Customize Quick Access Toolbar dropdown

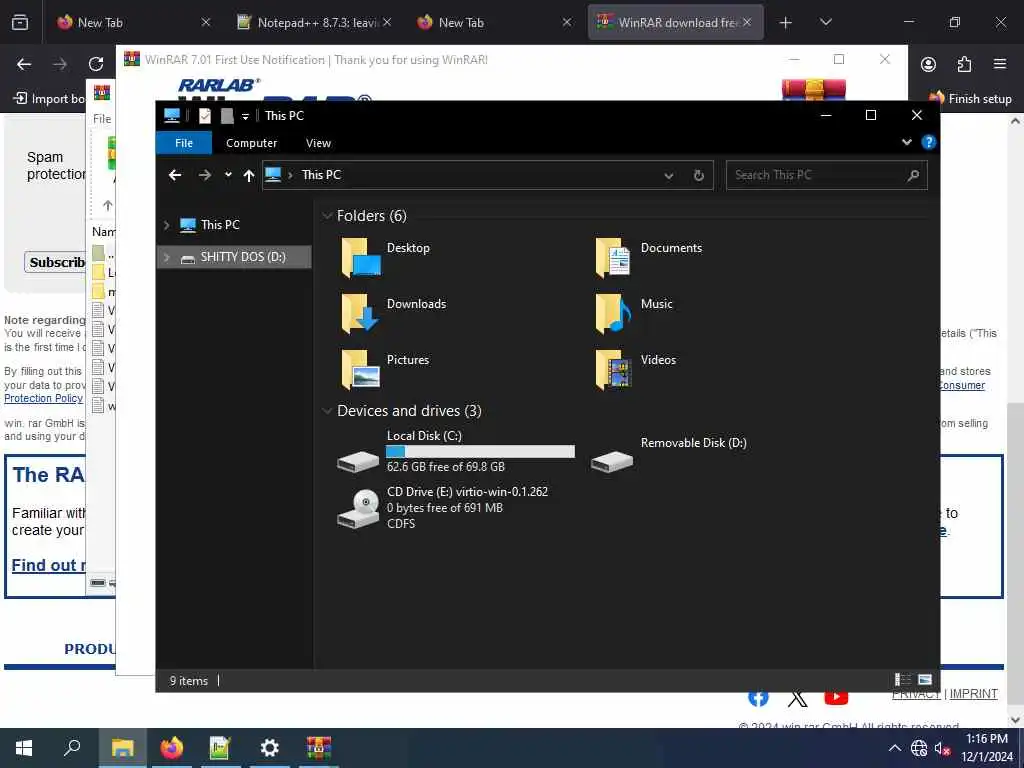click(x=246, y=116)
